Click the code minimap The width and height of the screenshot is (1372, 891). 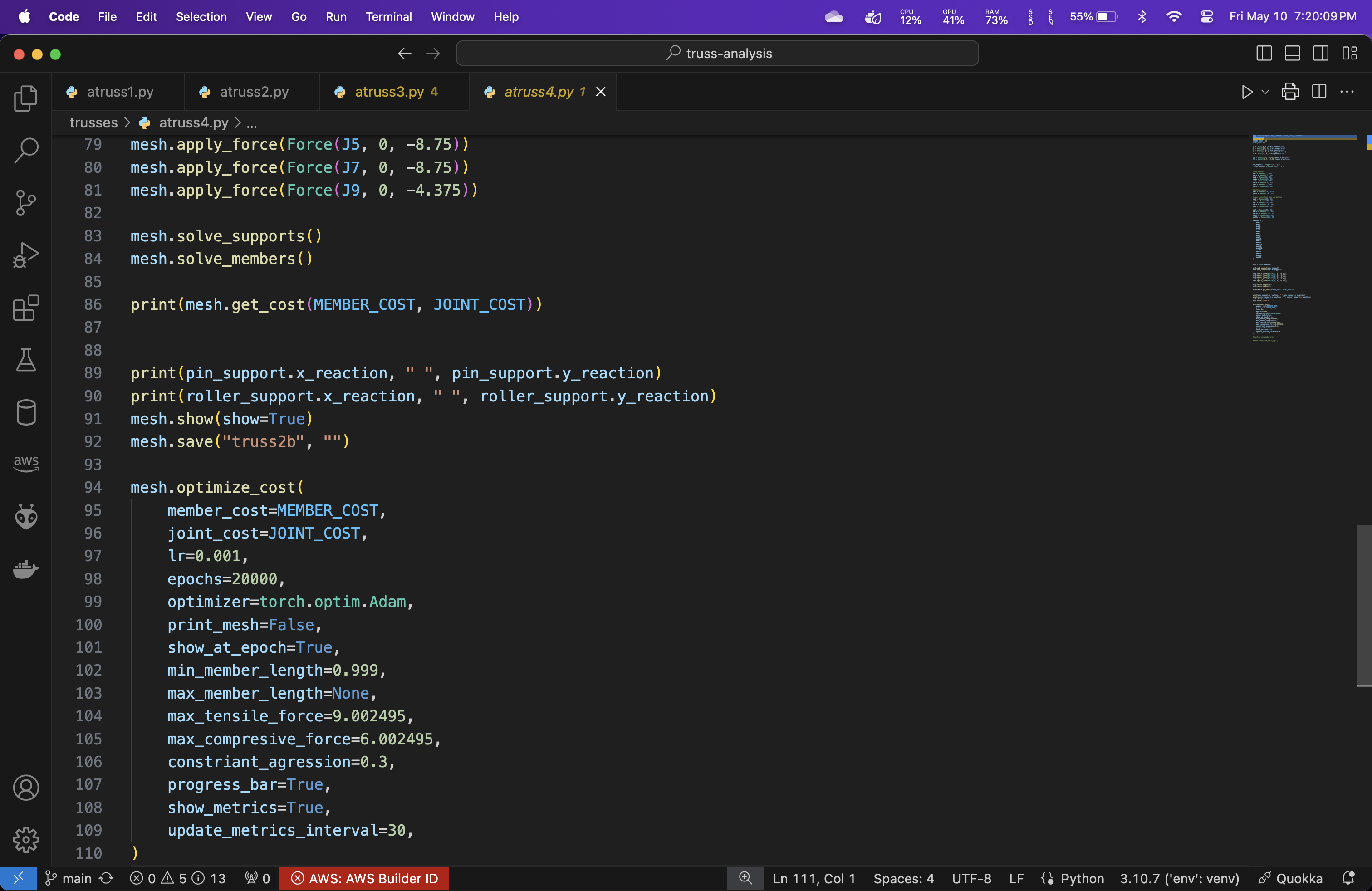[1303, 239]
